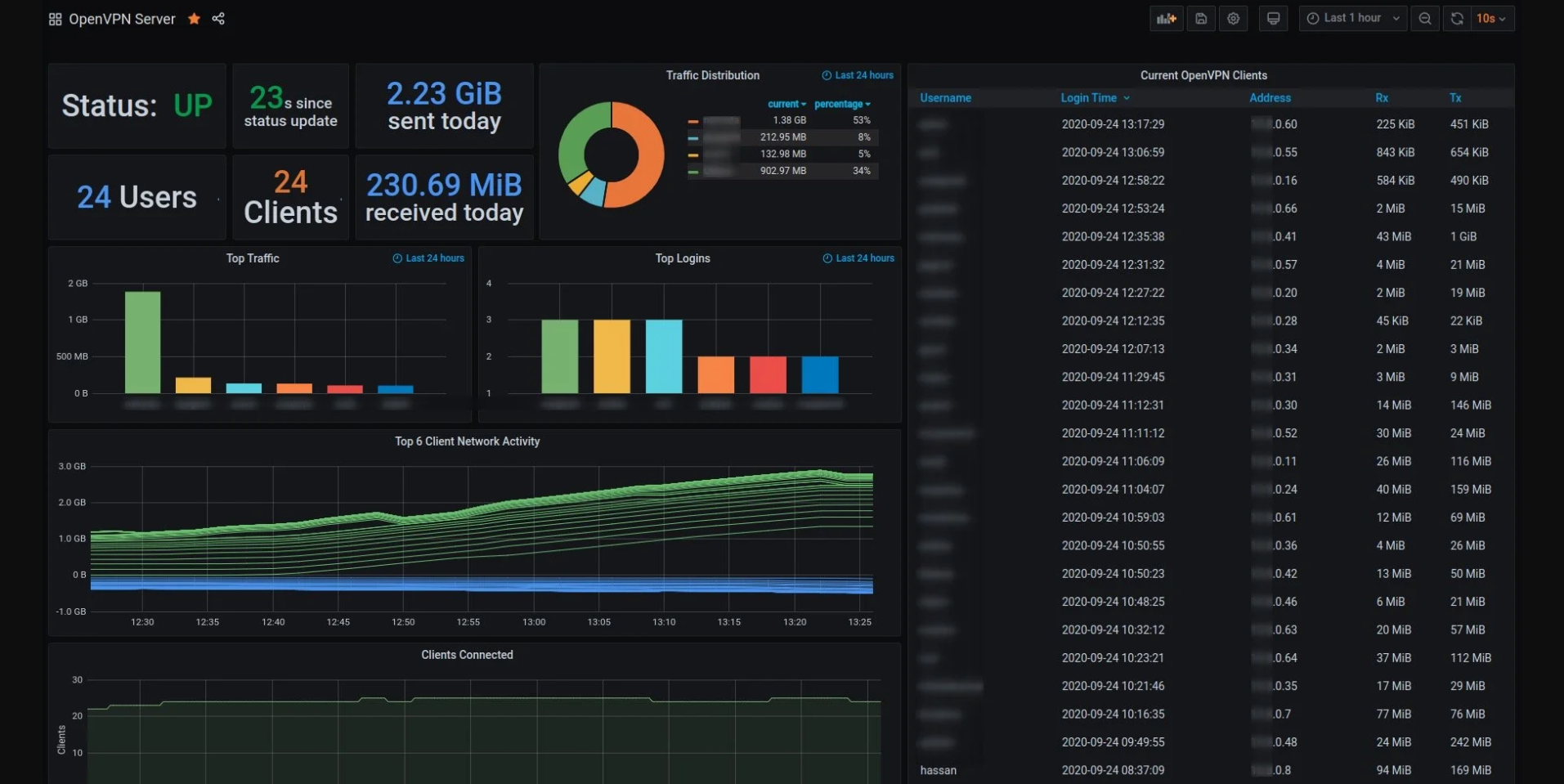The image size is (1564, 784).
Task: Click the Last 24 hours clock in Traffic Distribution
Action: pos(858,75)
